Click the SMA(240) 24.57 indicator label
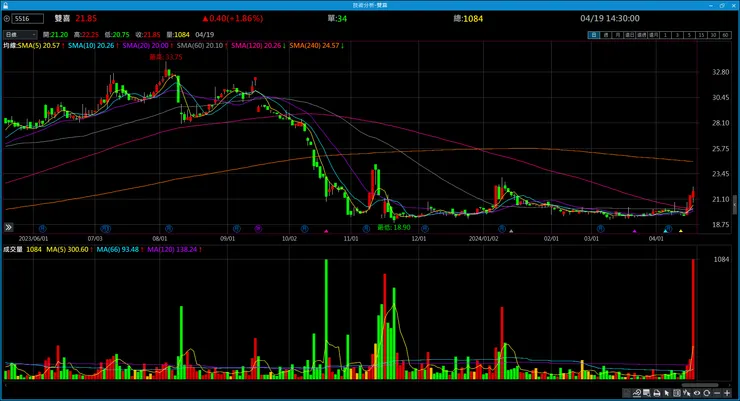The width and height of the screenshot is (740, 401). click(x=314, y=45)
